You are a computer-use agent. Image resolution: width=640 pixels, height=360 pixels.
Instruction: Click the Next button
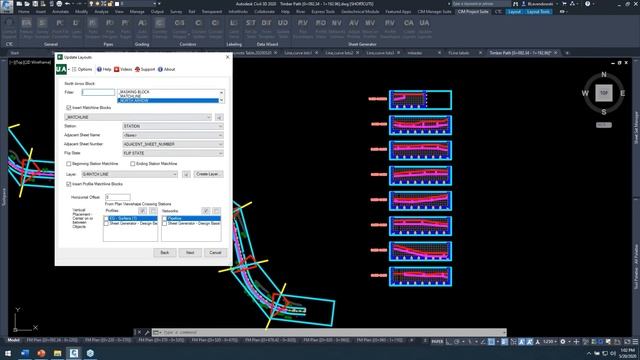[x=190, y=253]
